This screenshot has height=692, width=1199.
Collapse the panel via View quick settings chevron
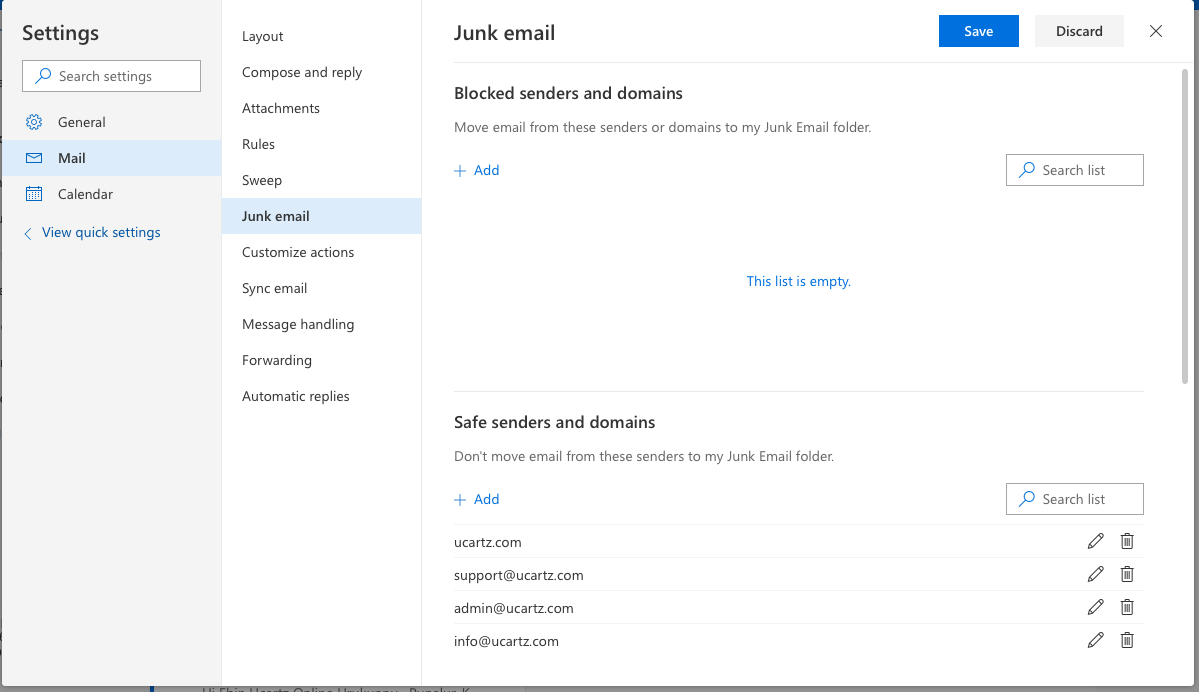coord(27,232)
